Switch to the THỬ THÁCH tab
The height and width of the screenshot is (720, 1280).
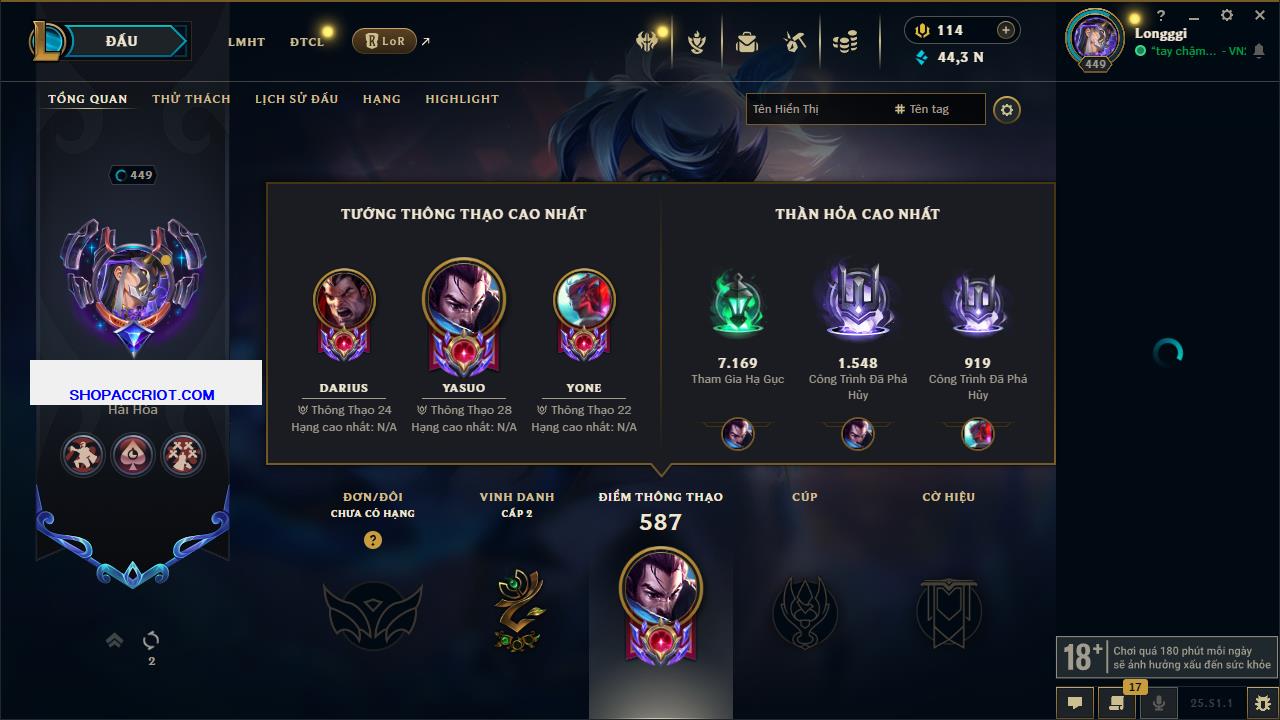(191, 99)
